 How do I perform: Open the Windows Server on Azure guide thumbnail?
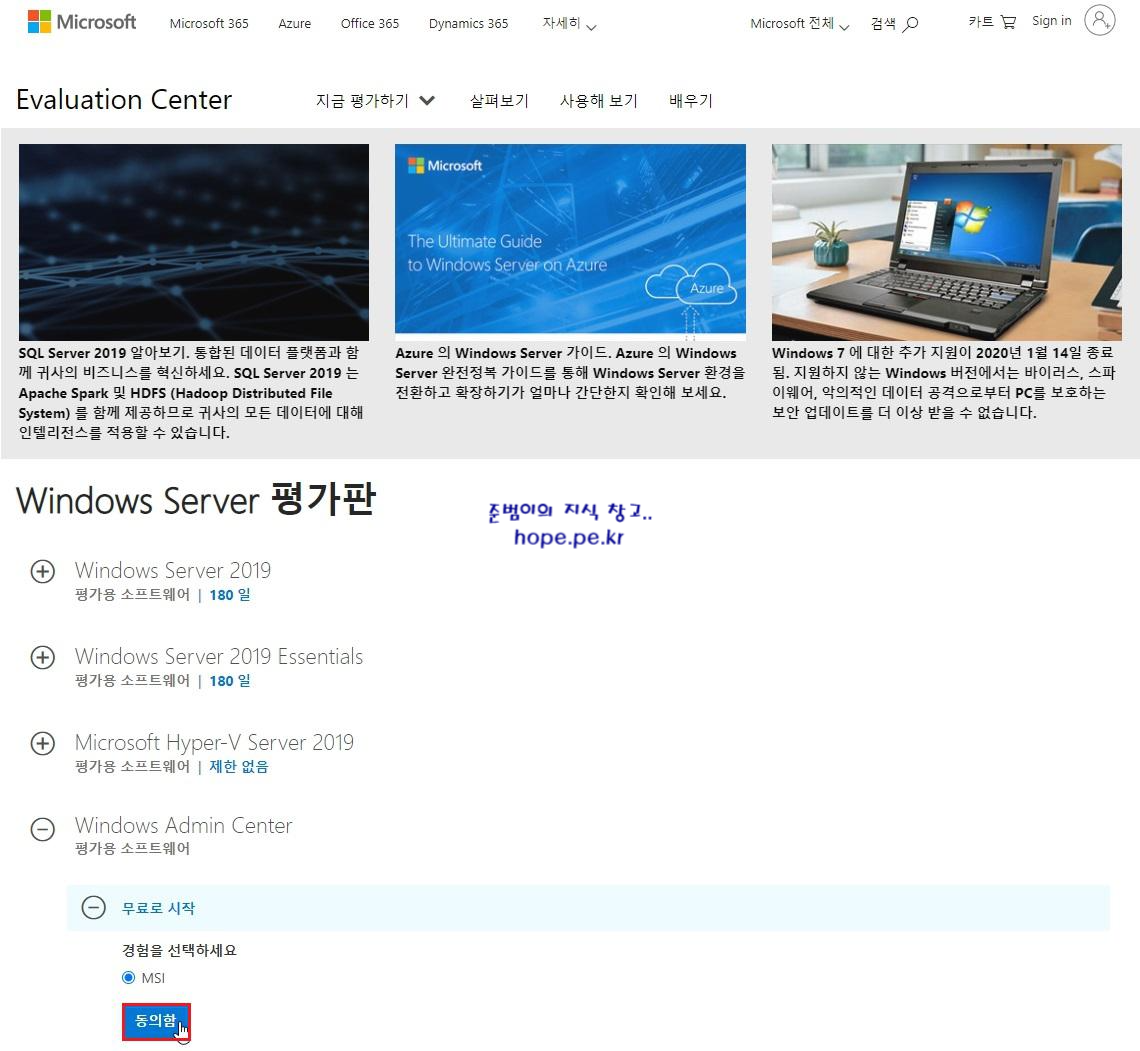coord(570,242)
